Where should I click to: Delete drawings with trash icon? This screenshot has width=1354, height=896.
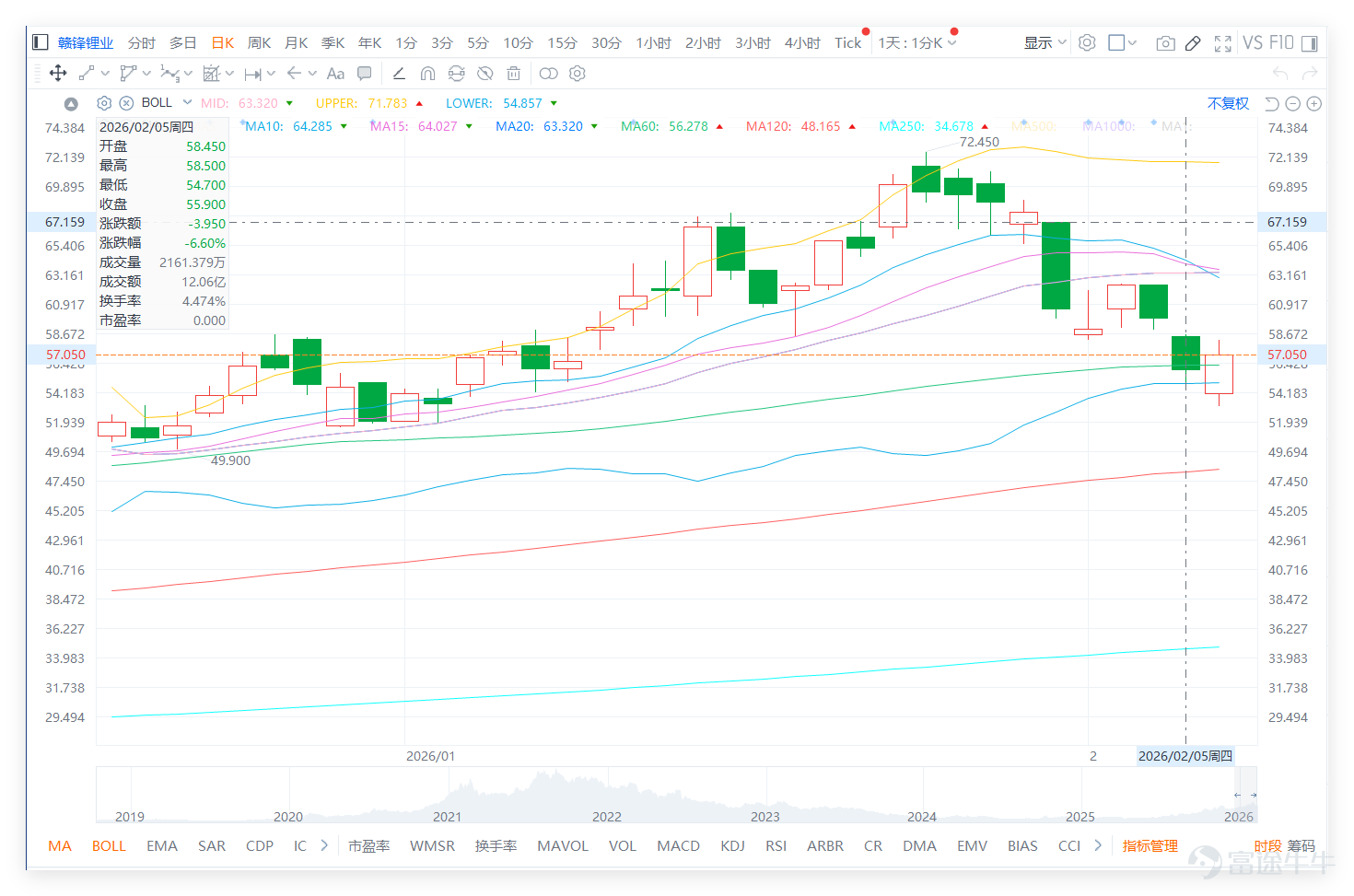(x=514, y=73)
